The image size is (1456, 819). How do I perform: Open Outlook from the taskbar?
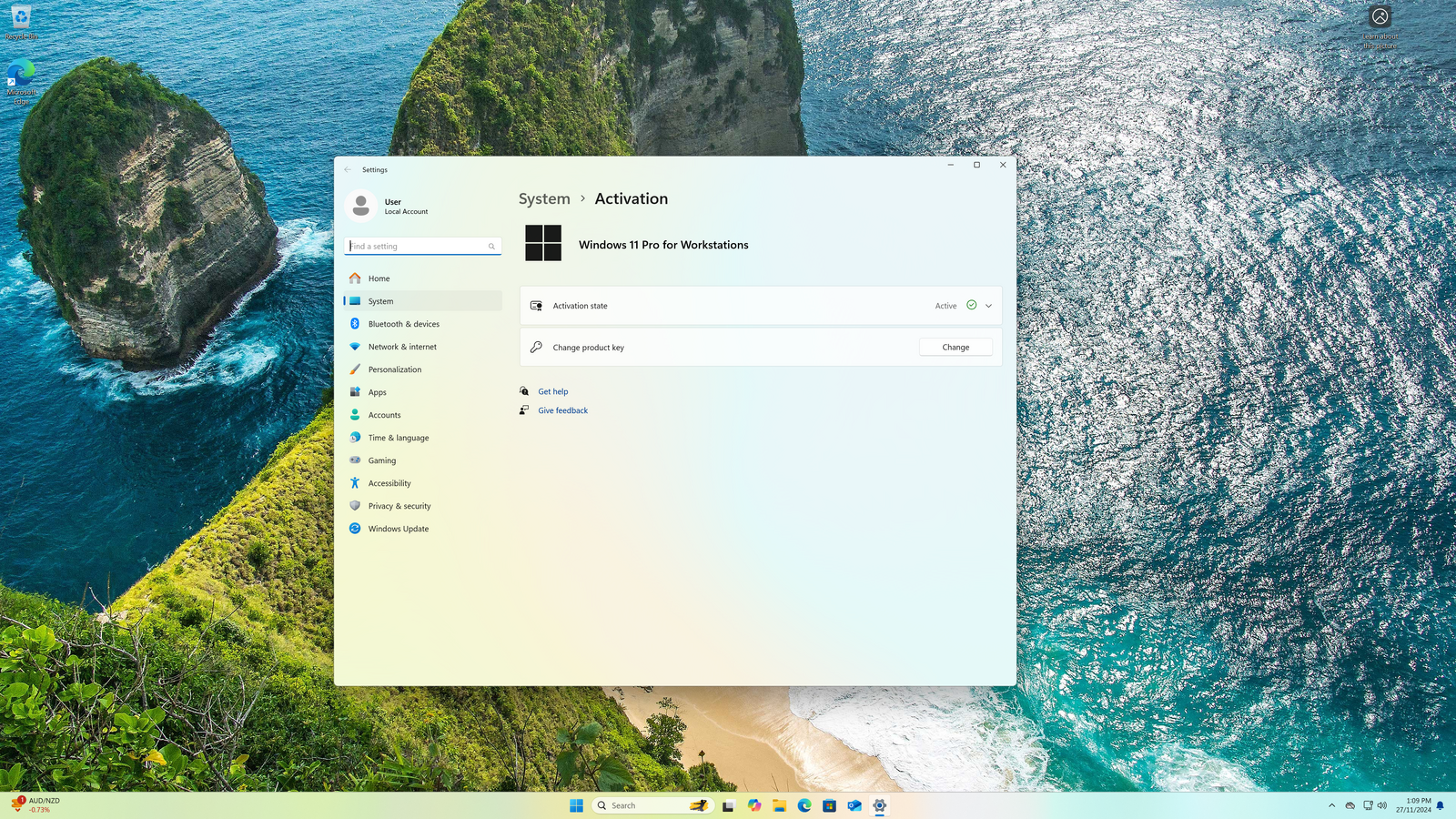point(854,805)
